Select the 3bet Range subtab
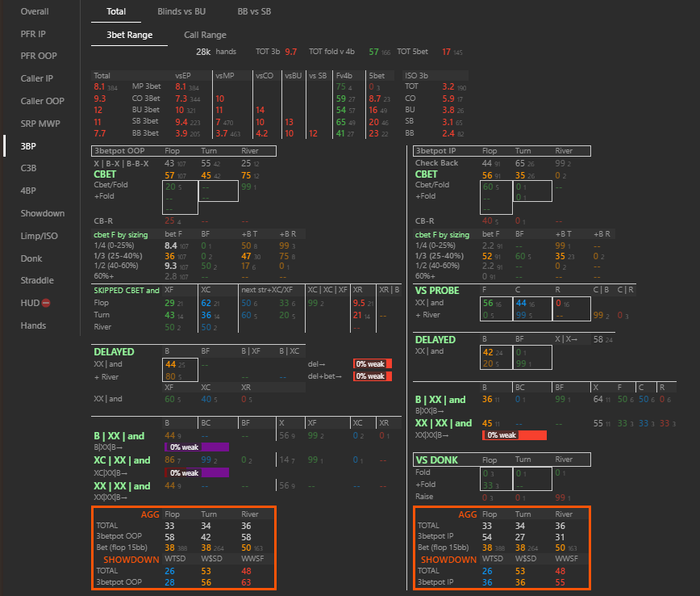Viewport: 700px width, 596px height. point(129,35)
